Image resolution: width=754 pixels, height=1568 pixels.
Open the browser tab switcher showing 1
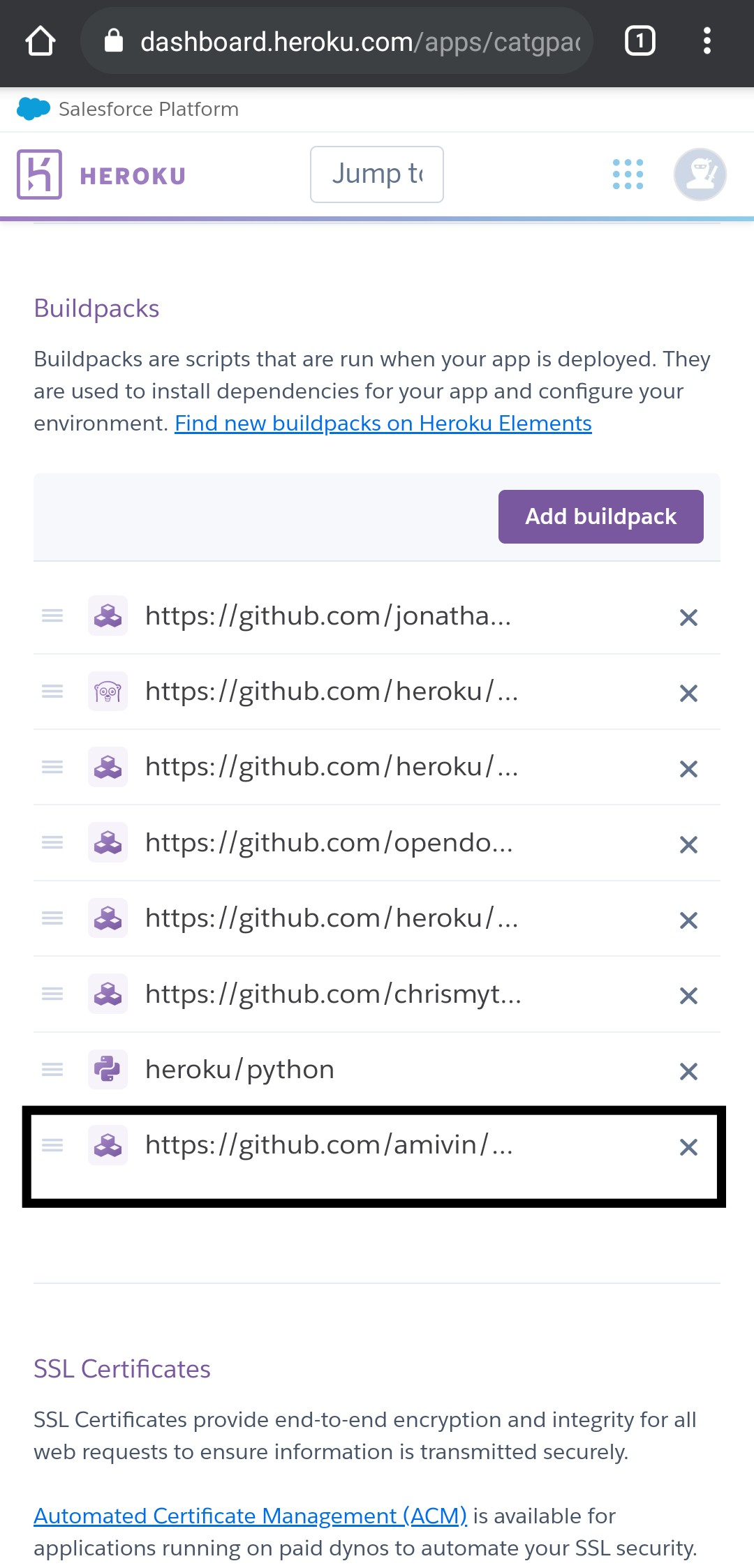(640, 41)
